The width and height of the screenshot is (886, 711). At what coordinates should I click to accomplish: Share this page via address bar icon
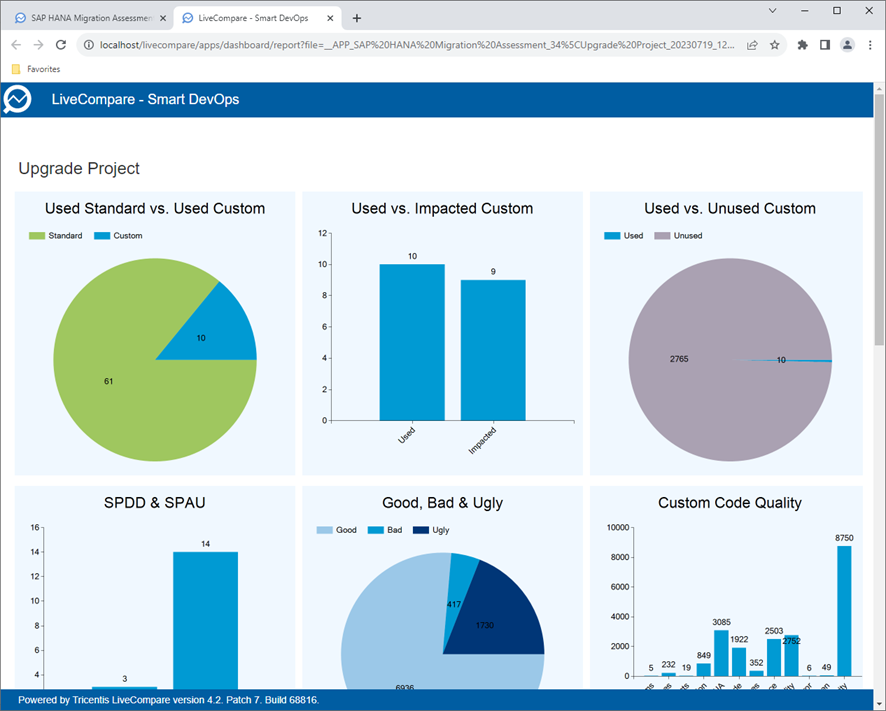[x=752, y=45]
